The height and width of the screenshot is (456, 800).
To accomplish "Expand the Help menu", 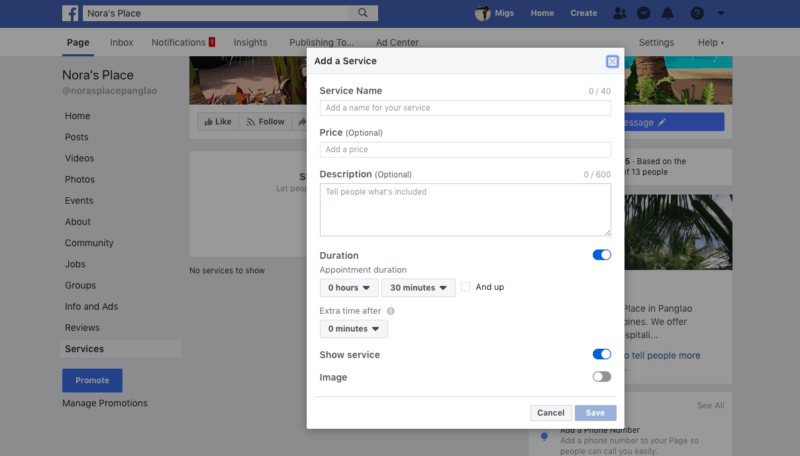I will 711,42.
